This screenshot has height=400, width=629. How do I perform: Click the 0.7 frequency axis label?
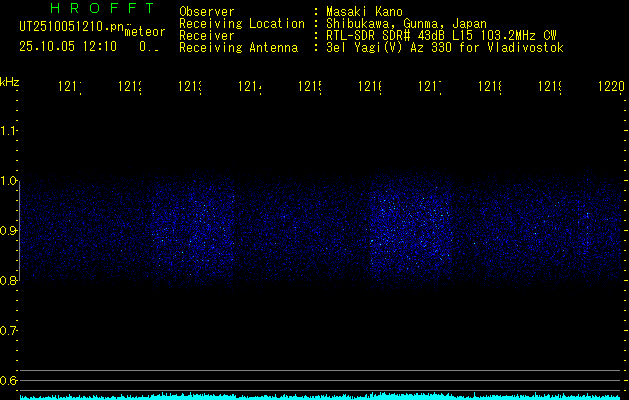[x=8, y=331]
